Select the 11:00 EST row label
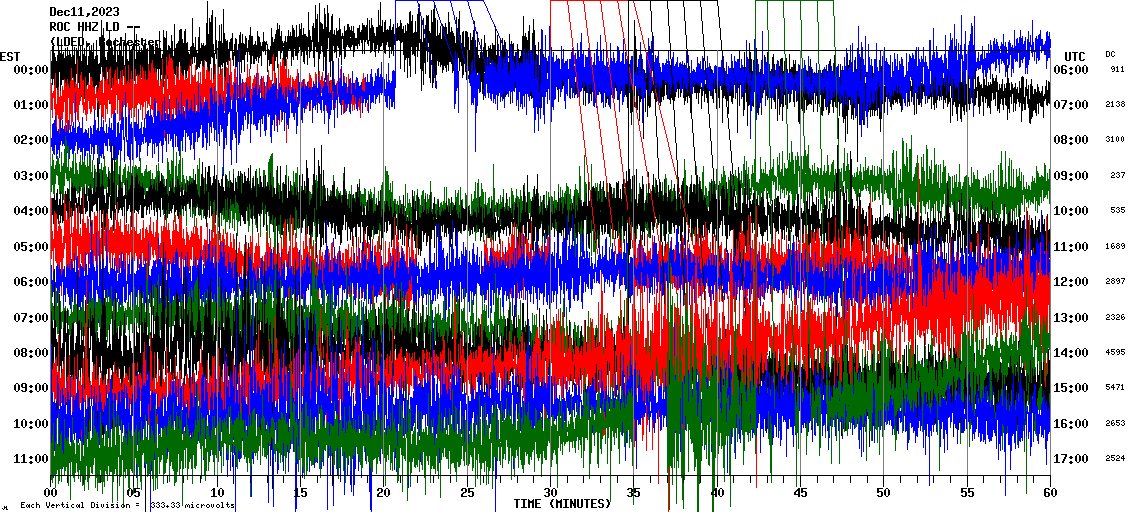Screen dimensions: 1130x519 31,459
